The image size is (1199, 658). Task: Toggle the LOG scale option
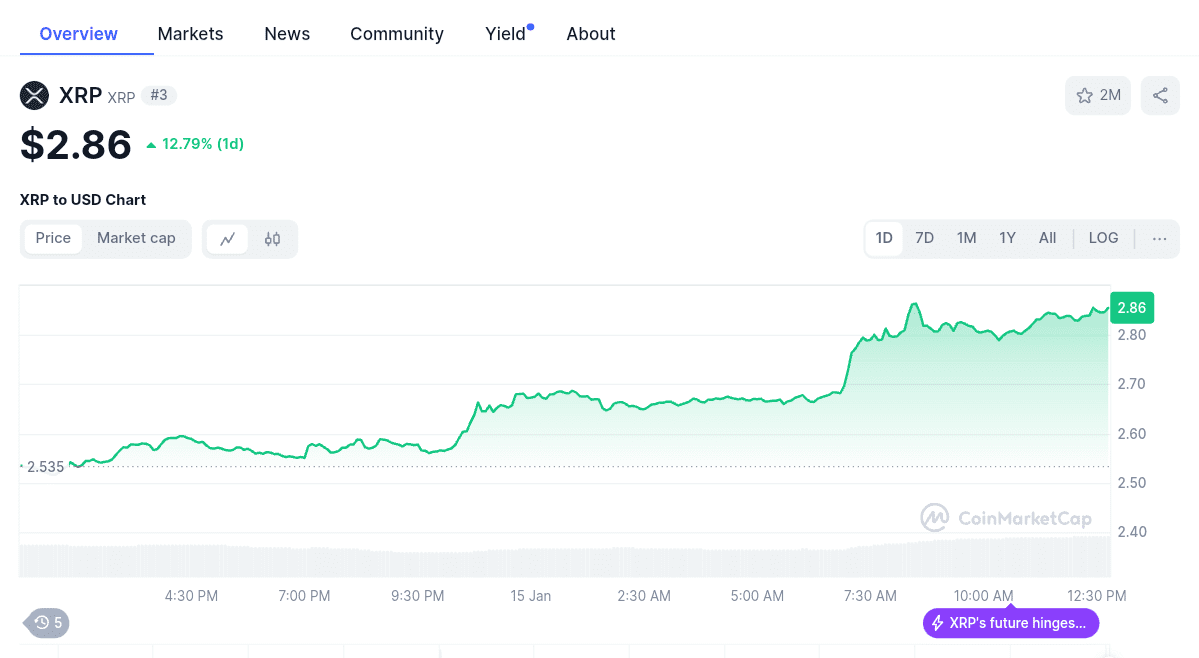point(1103,238)
